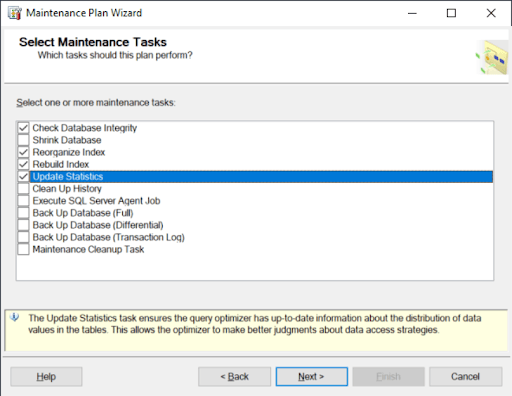This screenshot has height=396, width=512.
Task: Uncheck the Rebuild Index checkbox
Action: [23, 164]
